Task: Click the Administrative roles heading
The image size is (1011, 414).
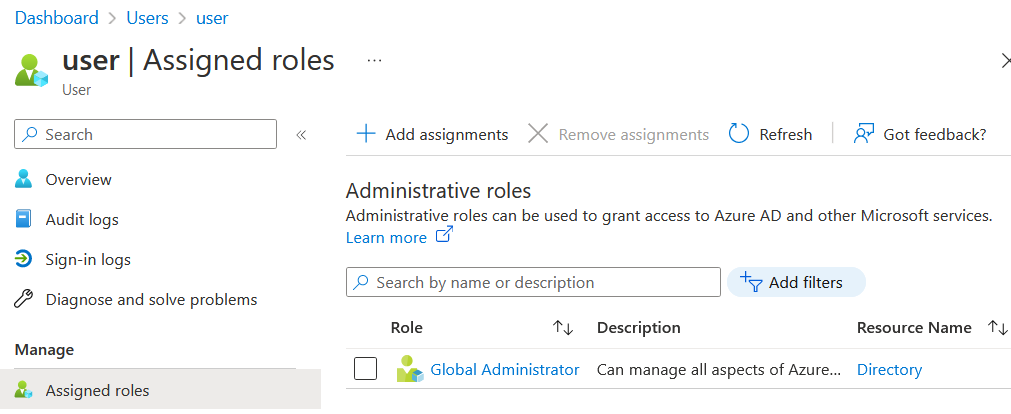Action: tap(438, 191)
